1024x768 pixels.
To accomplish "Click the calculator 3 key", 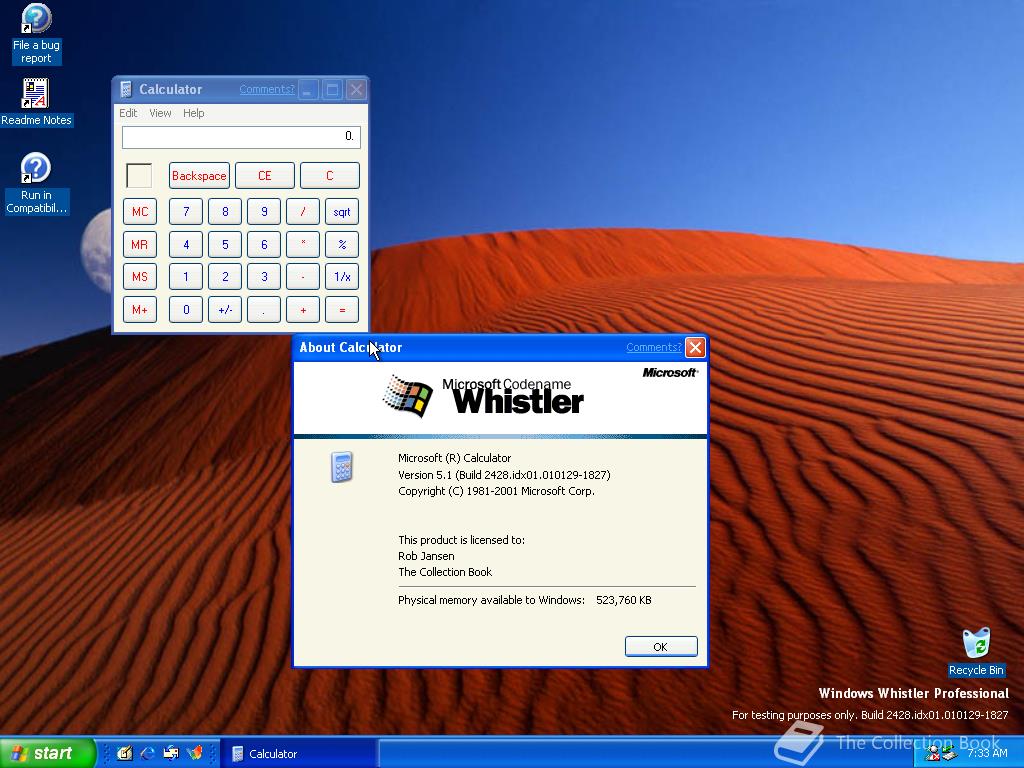I will (x=264, y=277).
